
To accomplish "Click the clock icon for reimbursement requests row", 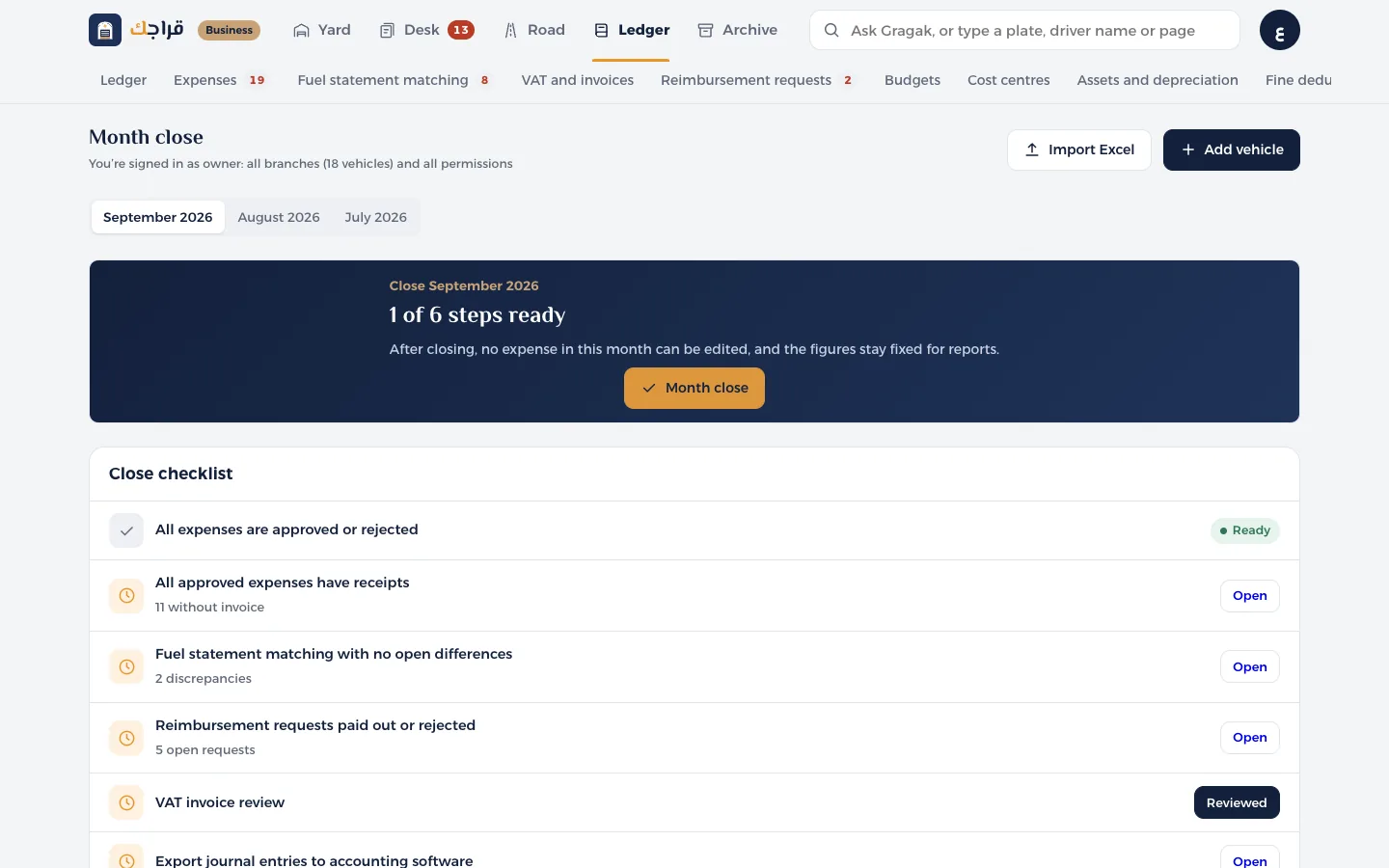I will (126, 738).
